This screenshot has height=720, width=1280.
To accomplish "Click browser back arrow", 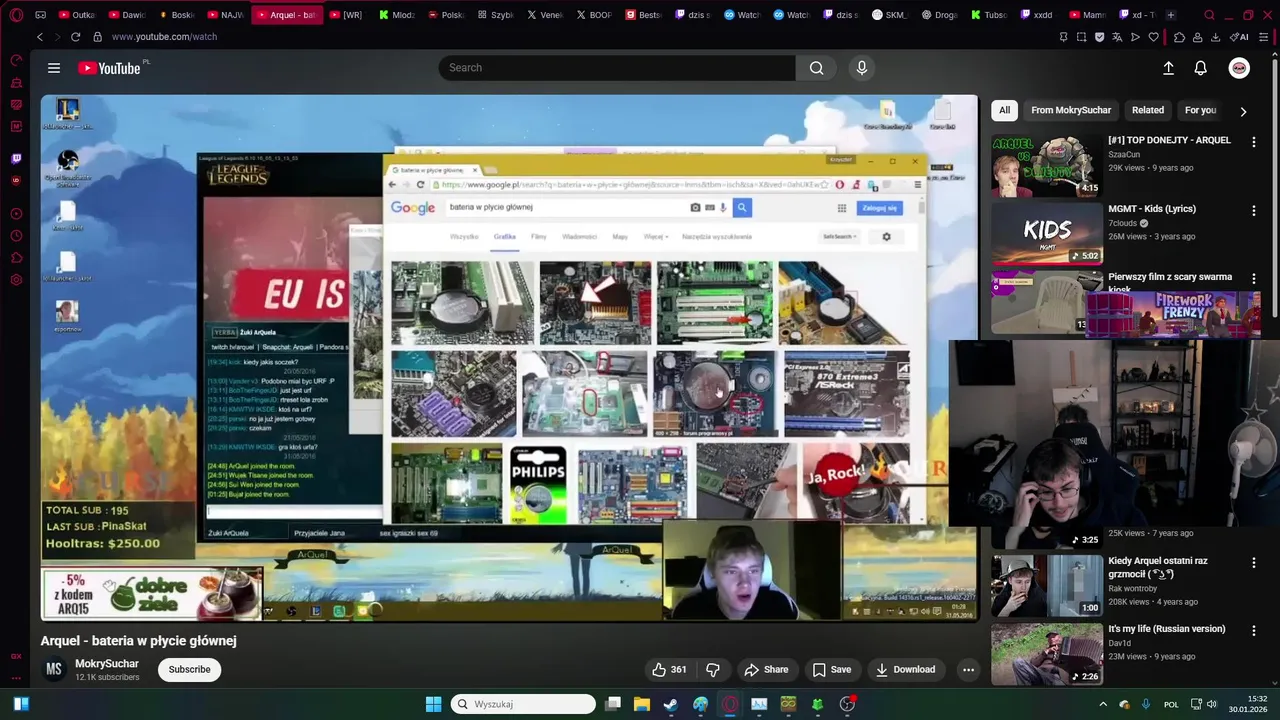I will 40,37.
